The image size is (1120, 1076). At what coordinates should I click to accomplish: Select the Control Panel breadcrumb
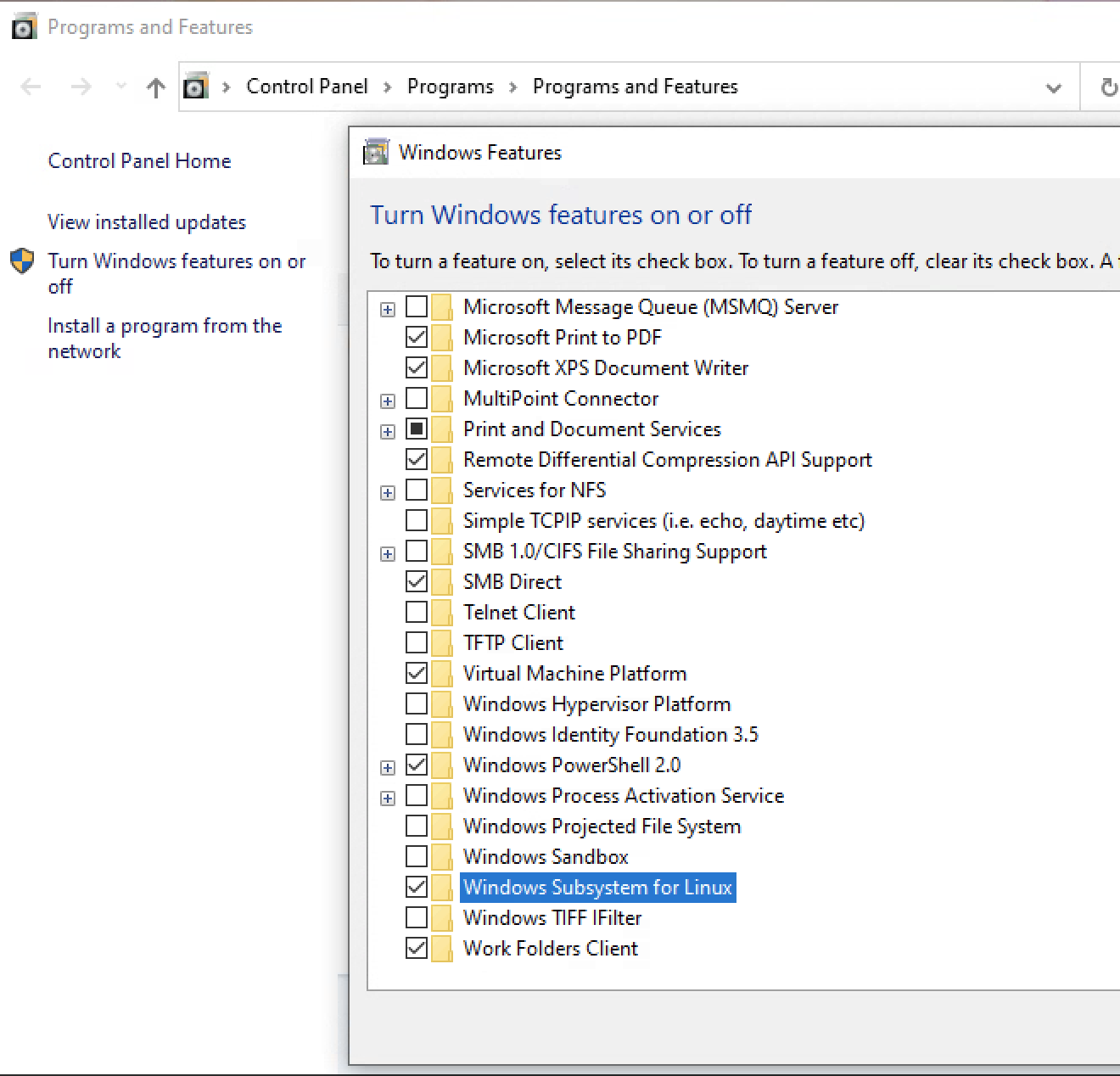(307, 87)
